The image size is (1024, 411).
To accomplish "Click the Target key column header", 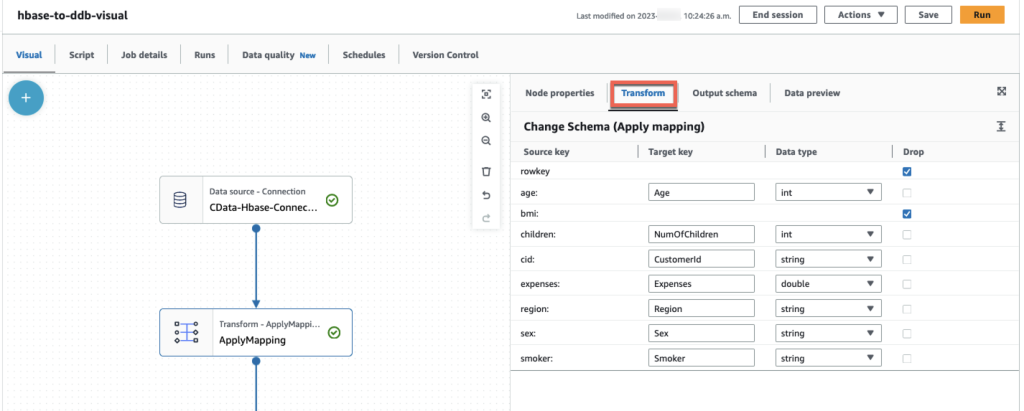I will pos(670,152).
